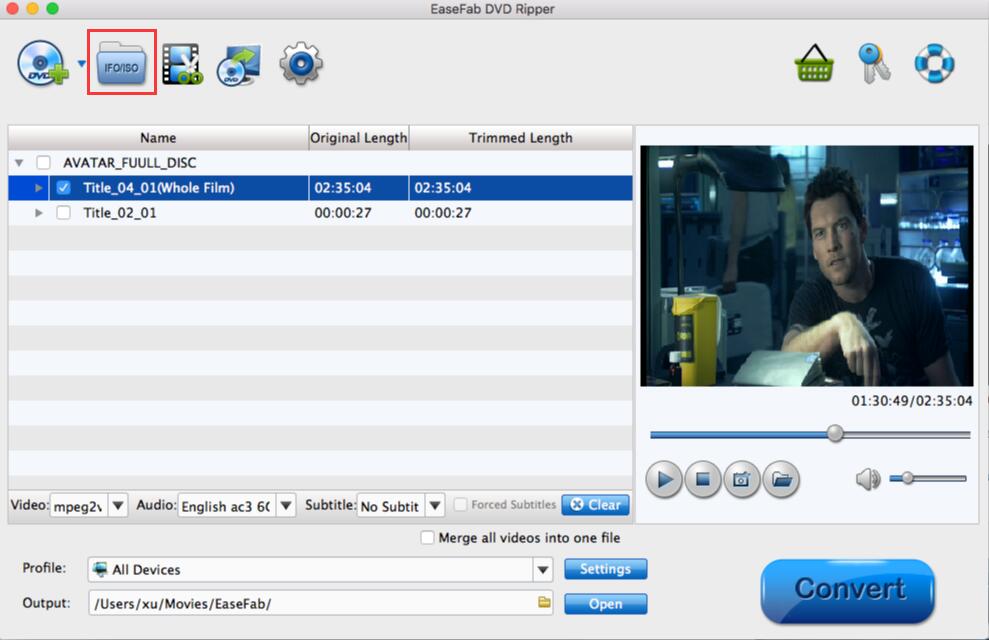Click the Load DVD disc icon

point(42,65)
